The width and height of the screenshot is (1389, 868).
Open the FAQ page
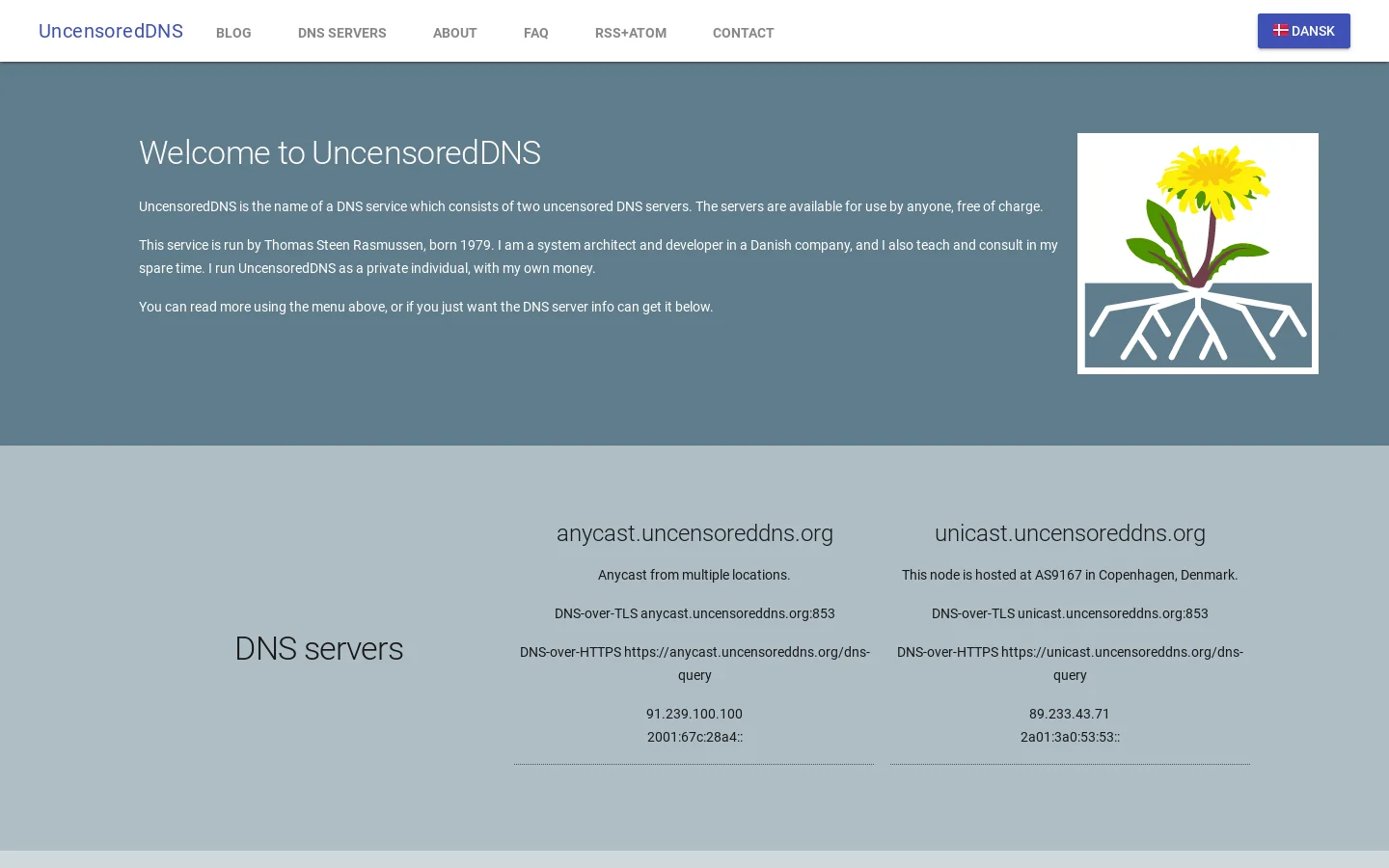(536, 33)
